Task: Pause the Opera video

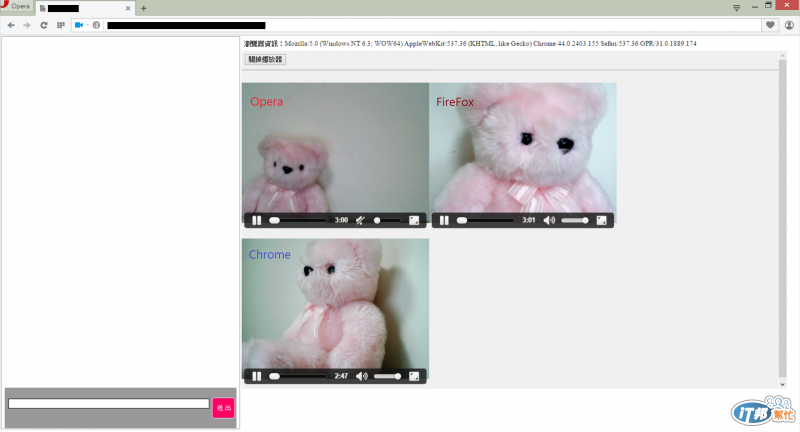Action: tap(257, 220)
